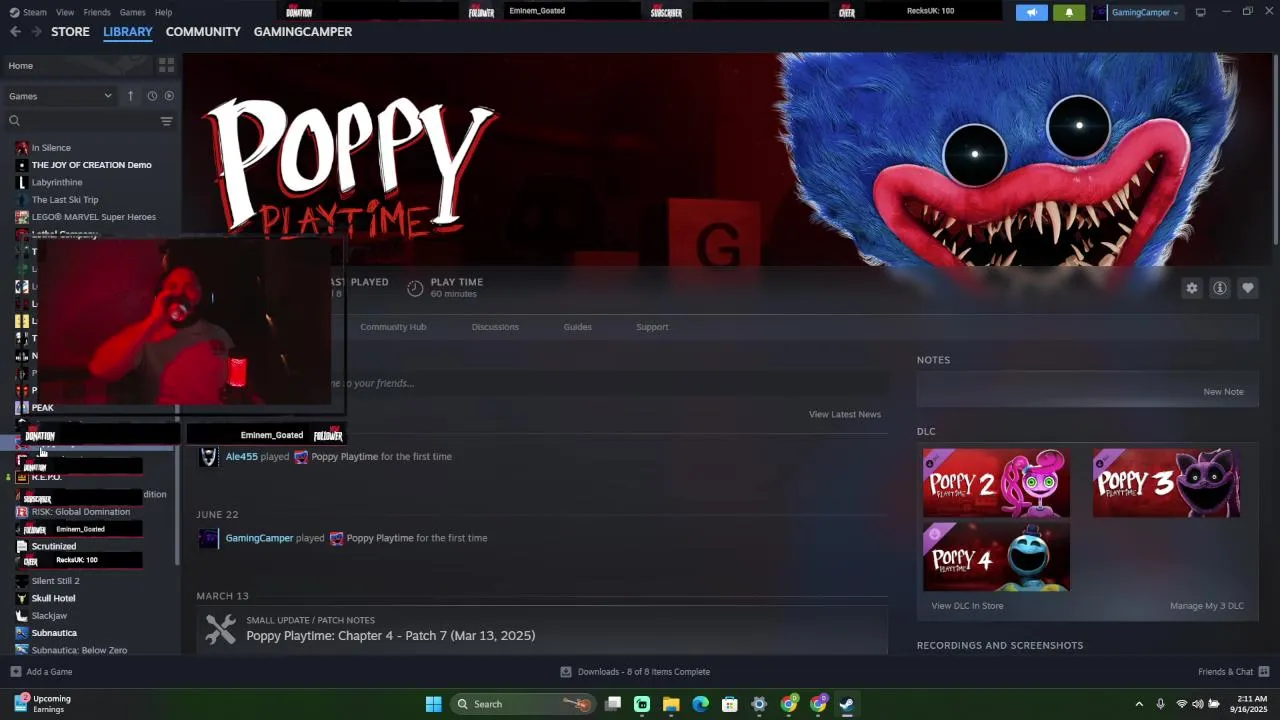Viewport: 1280px width, 720px height.
Task: Open the notifications bell
Action: coord(1068,12)
